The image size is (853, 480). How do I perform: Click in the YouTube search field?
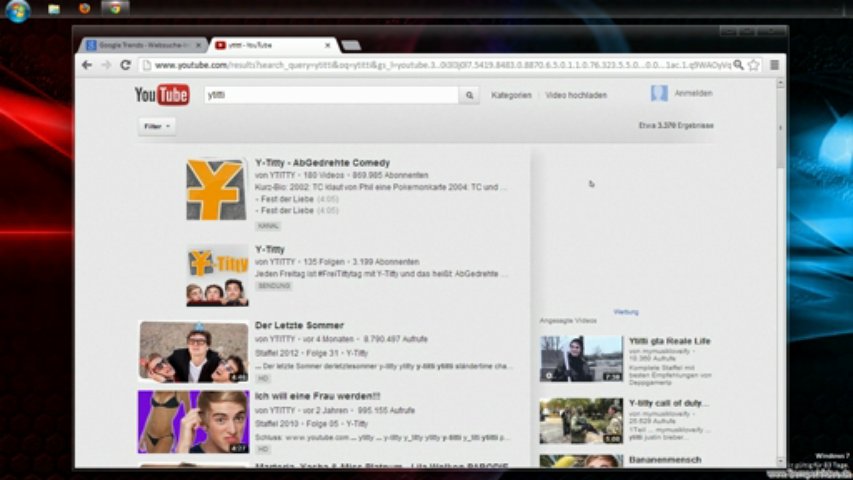click(330, 95)
